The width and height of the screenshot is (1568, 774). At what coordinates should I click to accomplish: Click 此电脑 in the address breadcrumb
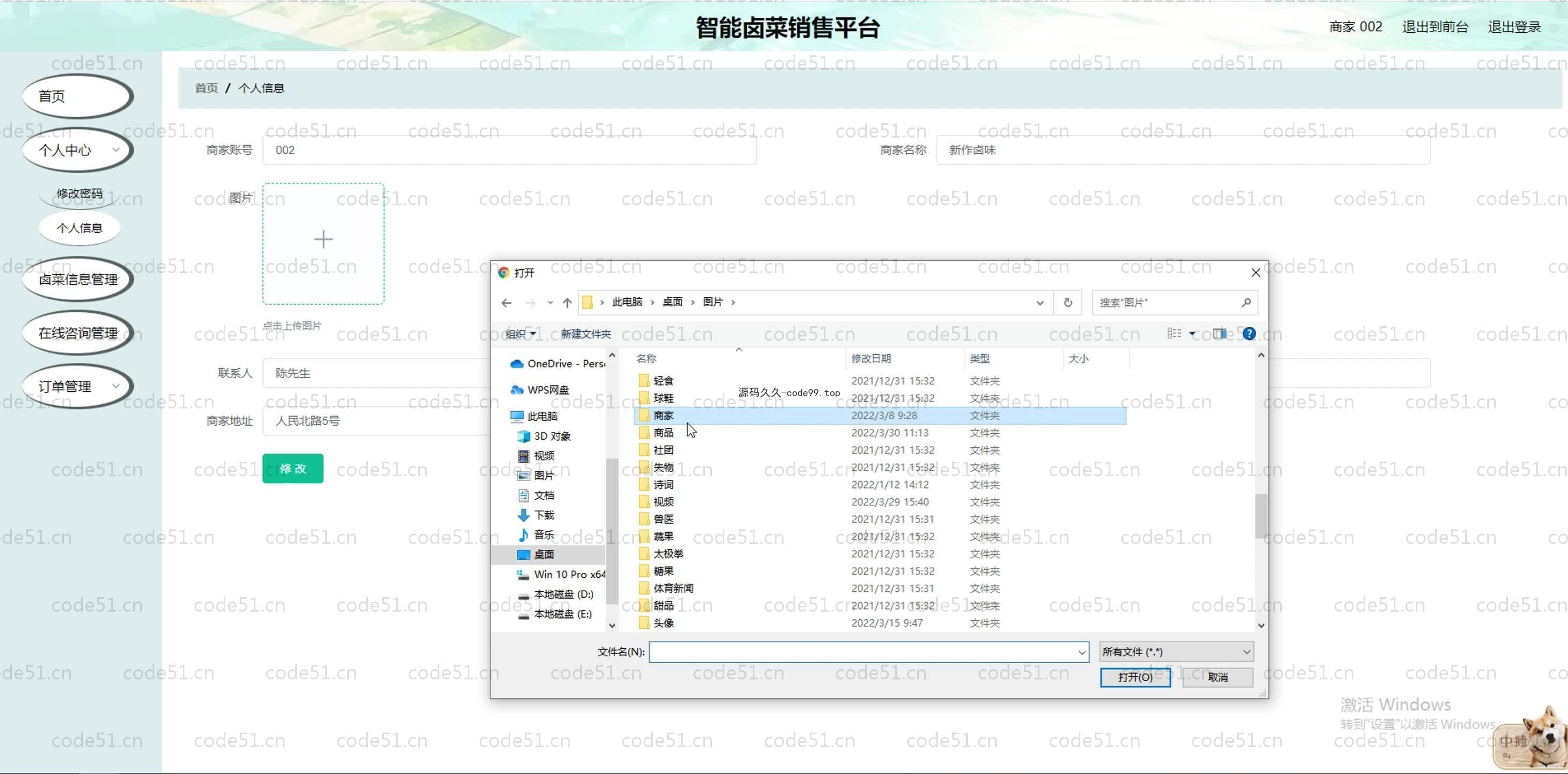click(x=627, y=303)
